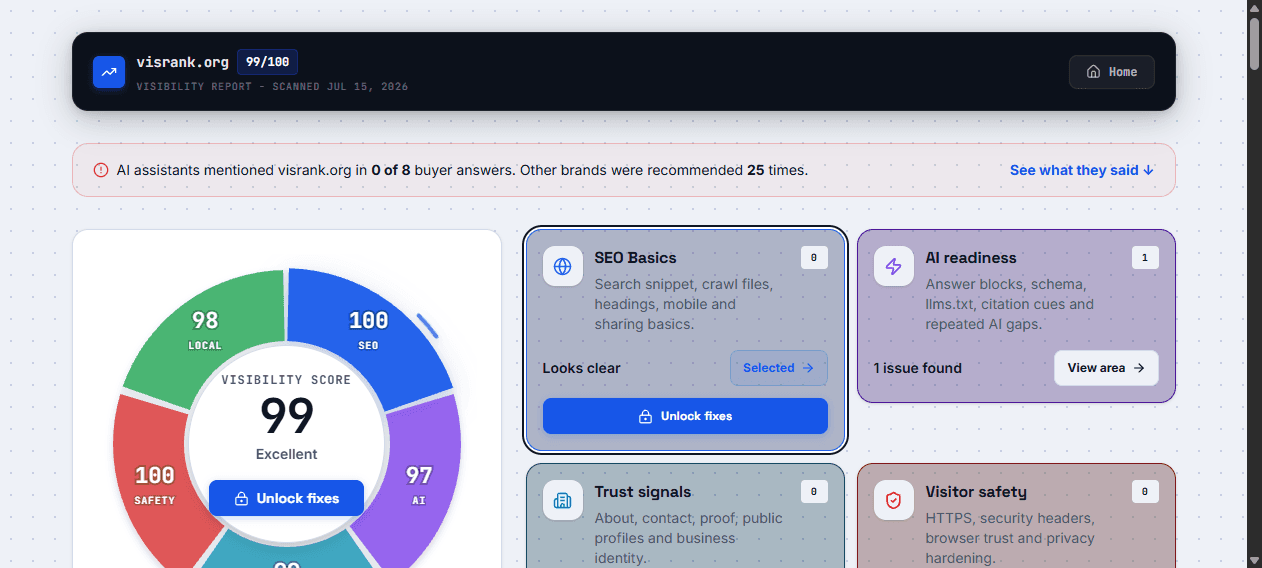The image size is (1262, 568).
Task: Click arrow icon in Selected button
Action: coord(807,368)
